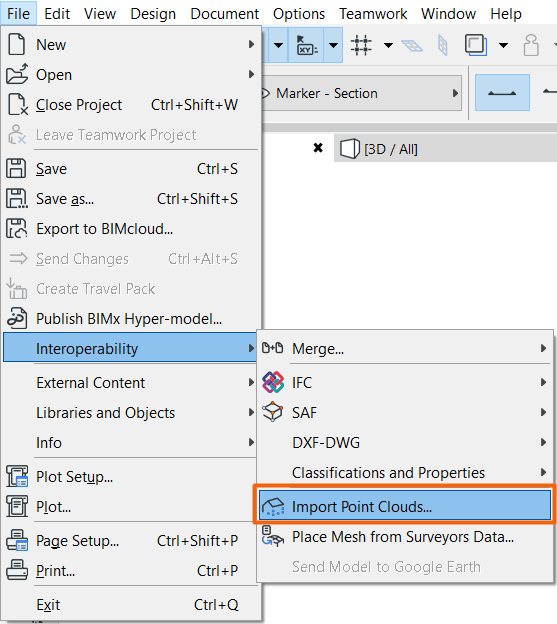Click the Close Project icon

(18, 105)
